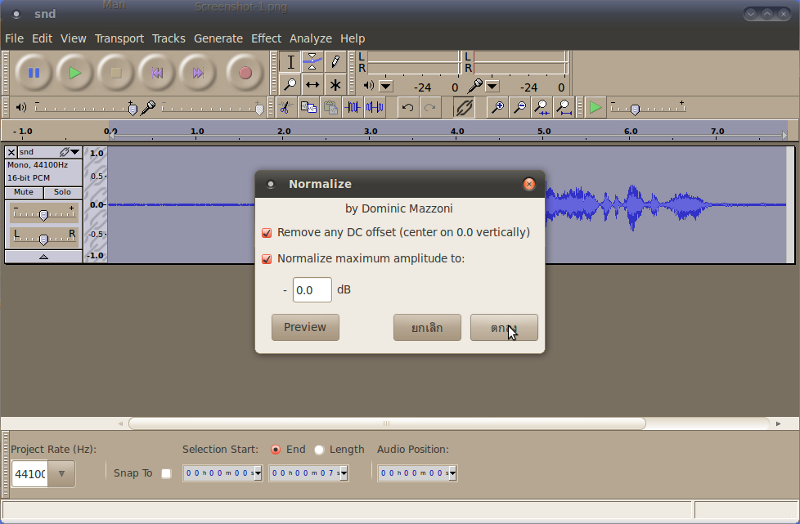This screenshot has height=524, width=800.
Task: Open the View menu
Action: tap(73, 39)
